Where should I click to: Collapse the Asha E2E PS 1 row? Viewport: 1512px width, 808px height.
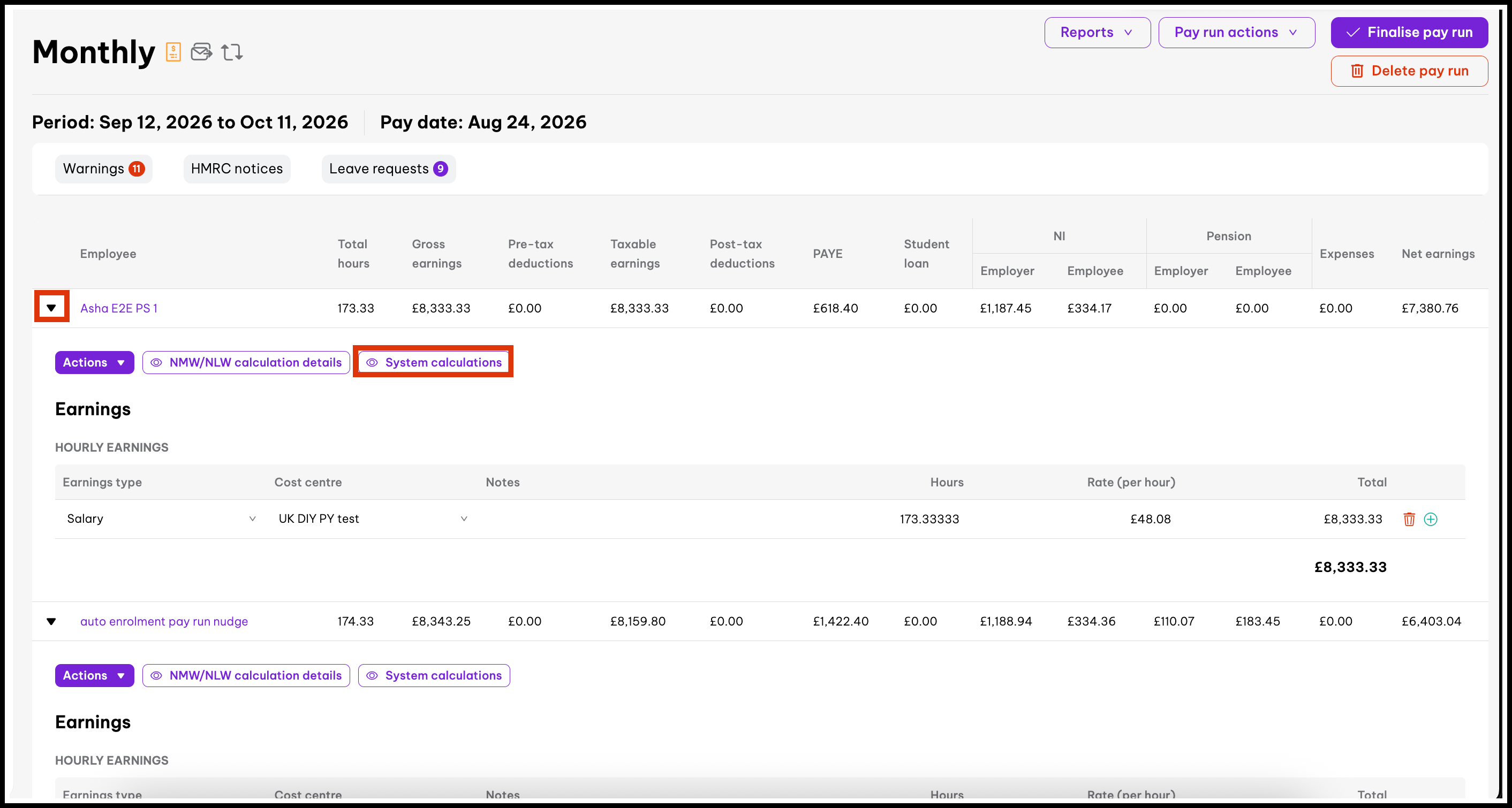point(51,308)
